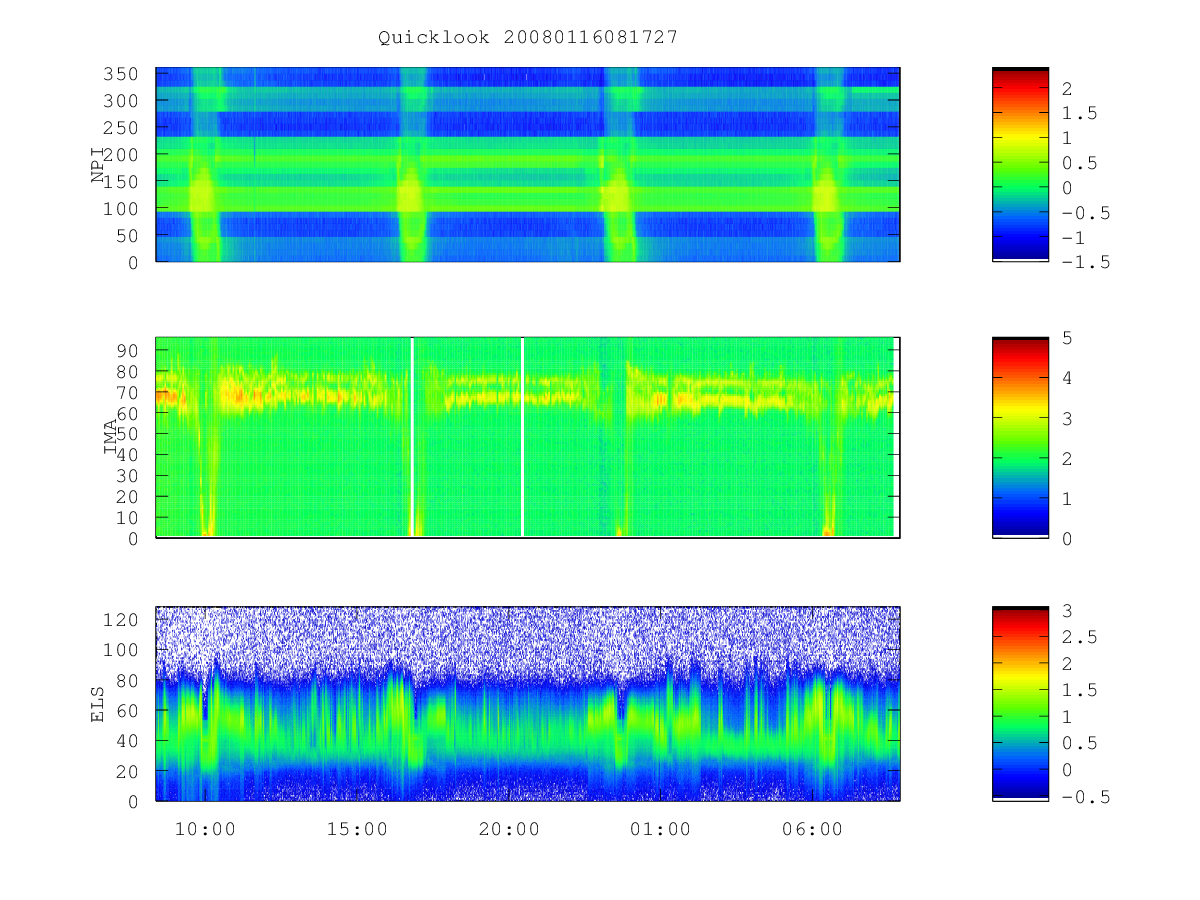1200x900 pixels.
Task: Select the NPI y-axis label
Action: click(98, 165)
